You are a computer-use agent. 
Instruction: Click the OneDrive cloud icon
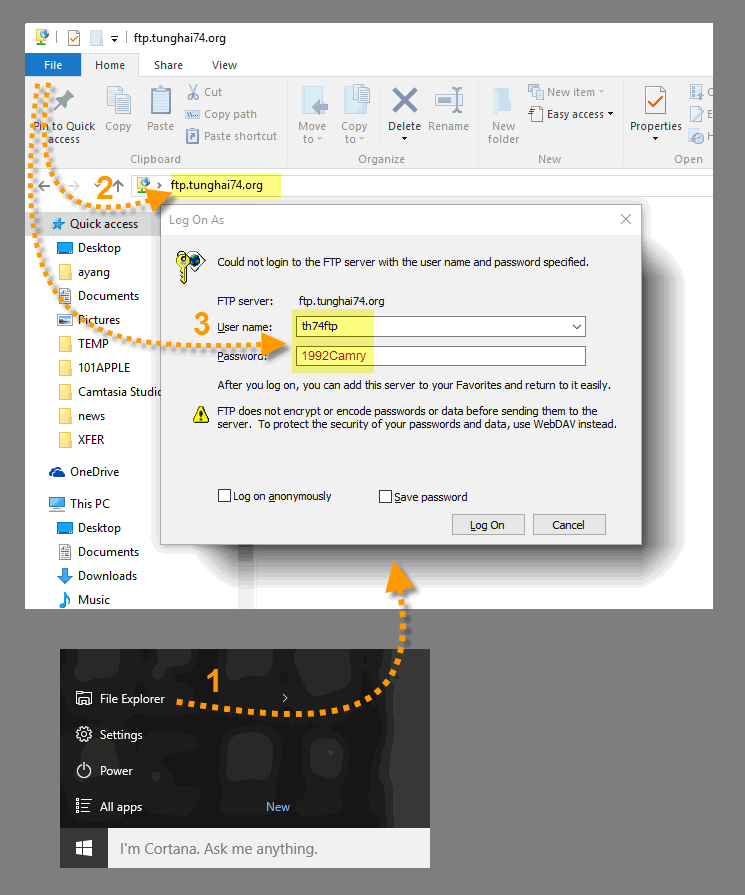tap(57, 472)
